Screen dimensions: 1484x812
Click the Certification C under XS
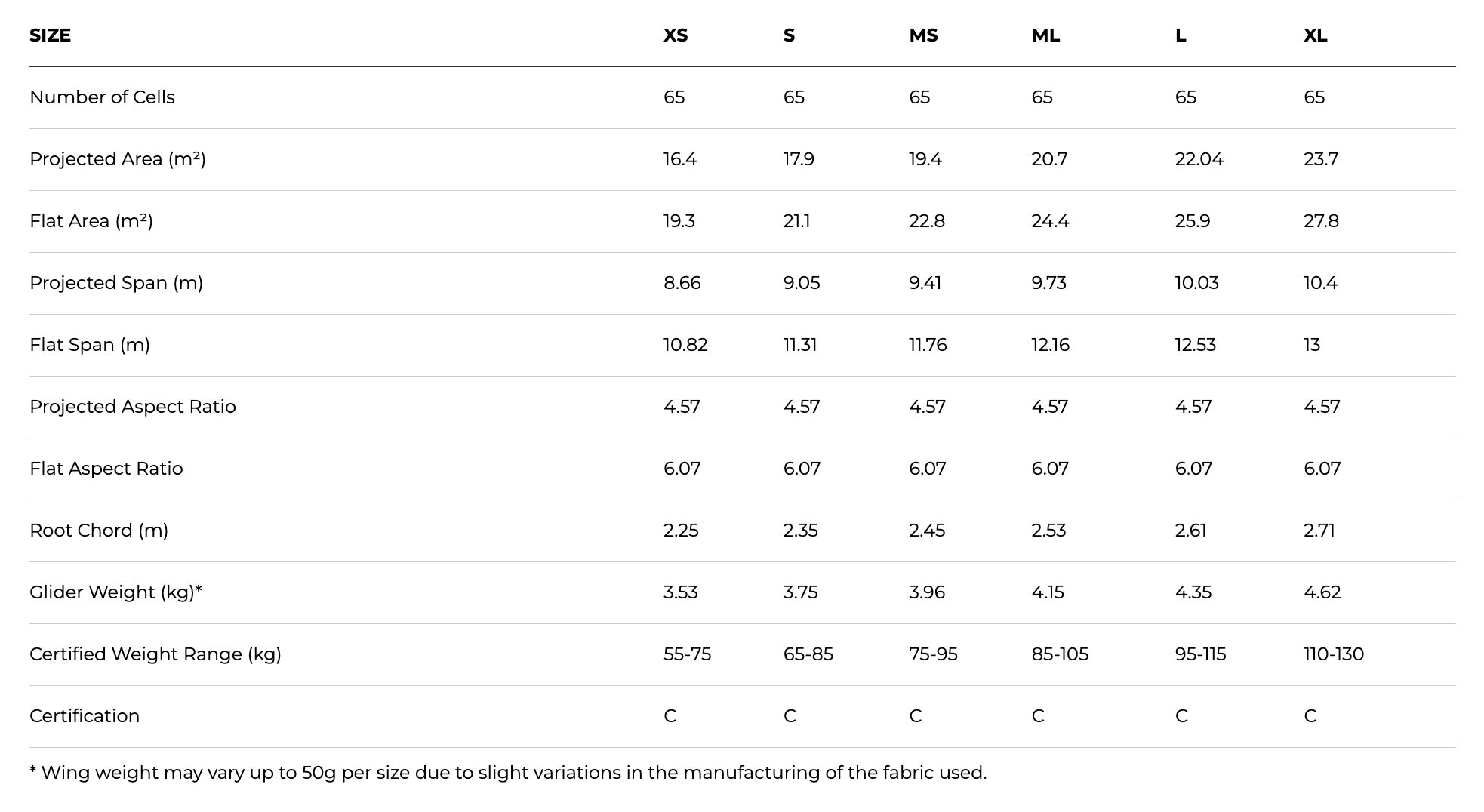670,716
